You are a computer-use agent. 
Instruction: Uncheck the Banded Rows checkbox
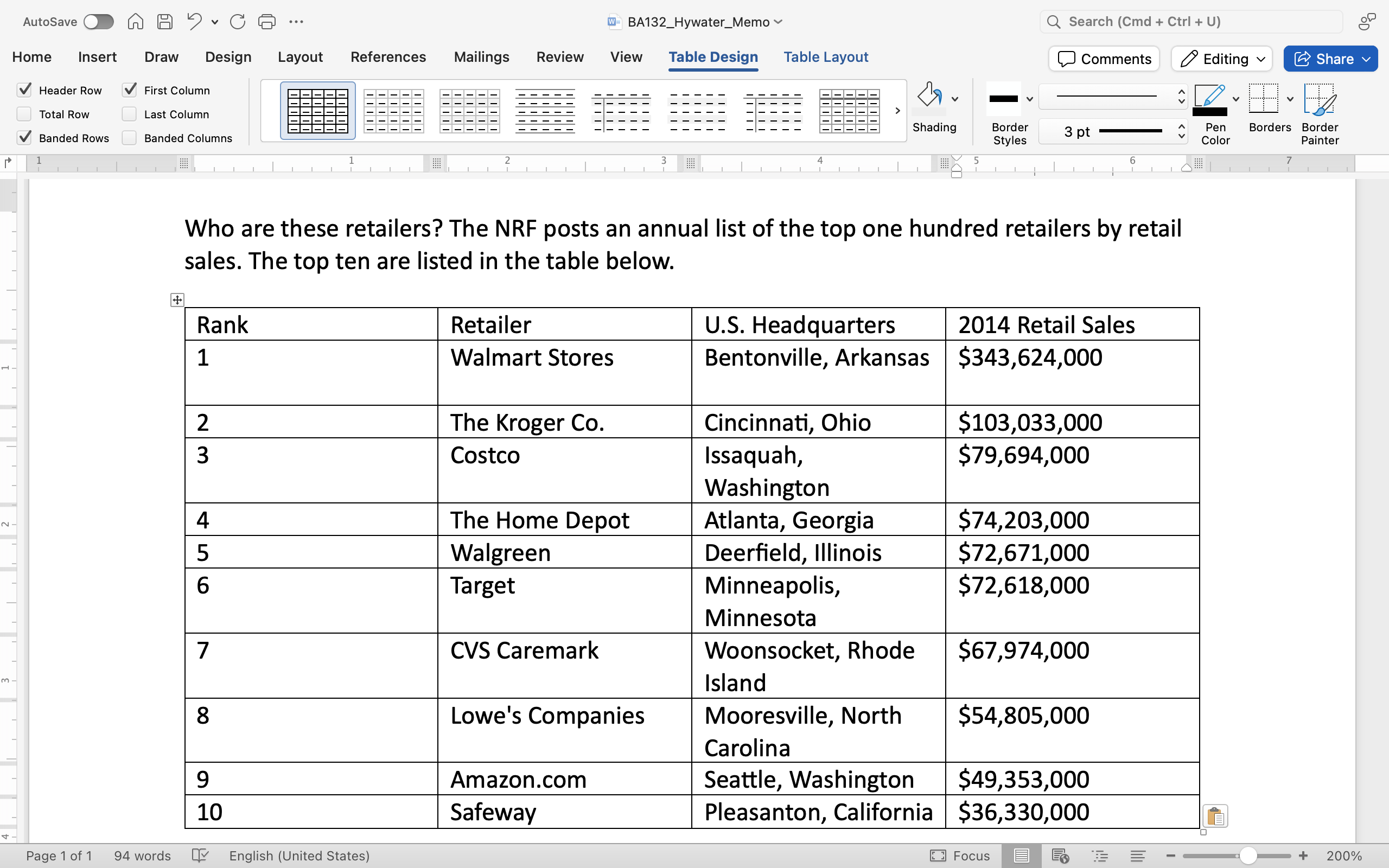click(x=24, y=138)
